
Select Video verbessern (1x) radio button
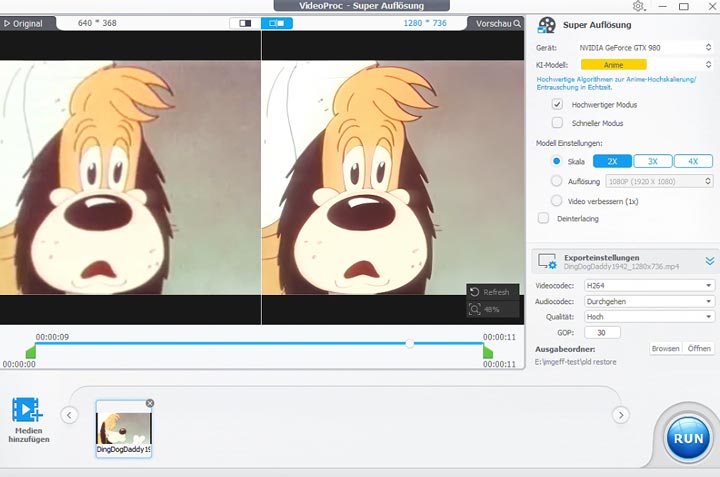click(x=557, y=201)
